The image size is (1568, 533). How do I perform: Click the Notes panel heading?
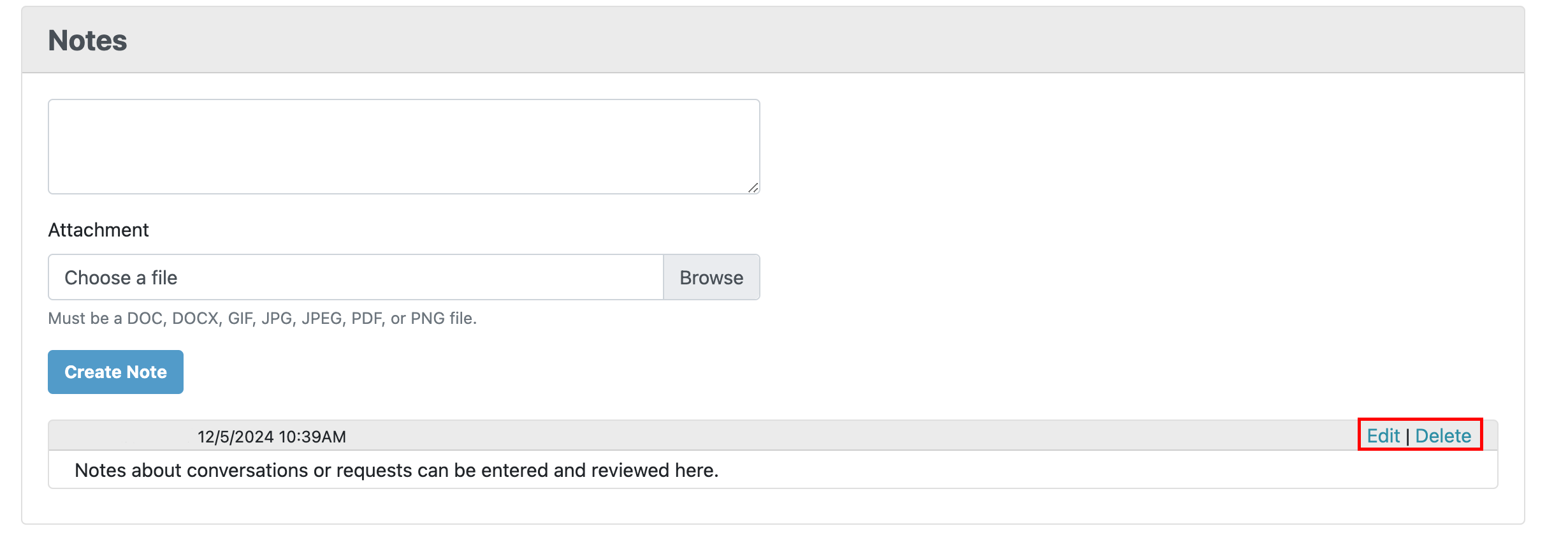[88, 41]
